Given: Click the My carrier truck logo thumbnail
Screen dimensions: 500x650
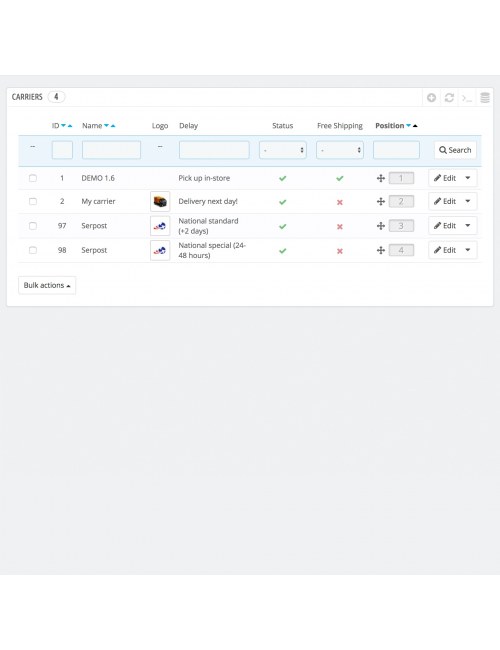Looking at the screenshot, I should click(x=160, y=202).
